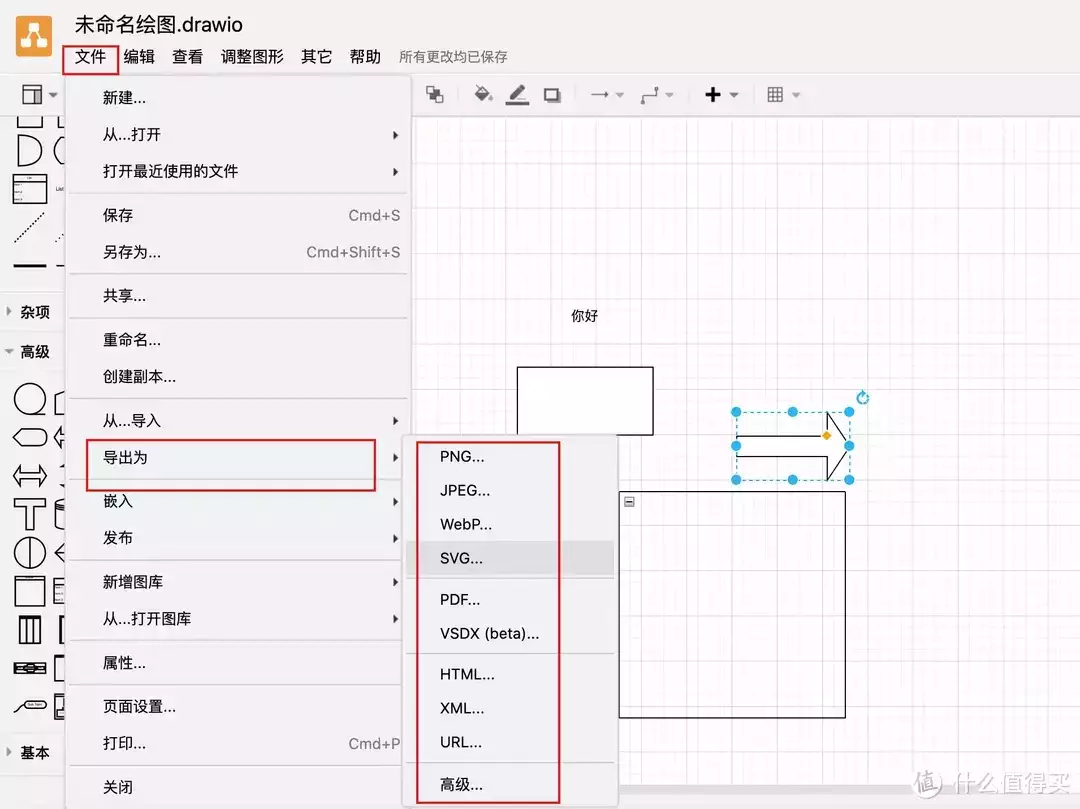Export as PNG...

pyautogui.click(x=510, y=456)
